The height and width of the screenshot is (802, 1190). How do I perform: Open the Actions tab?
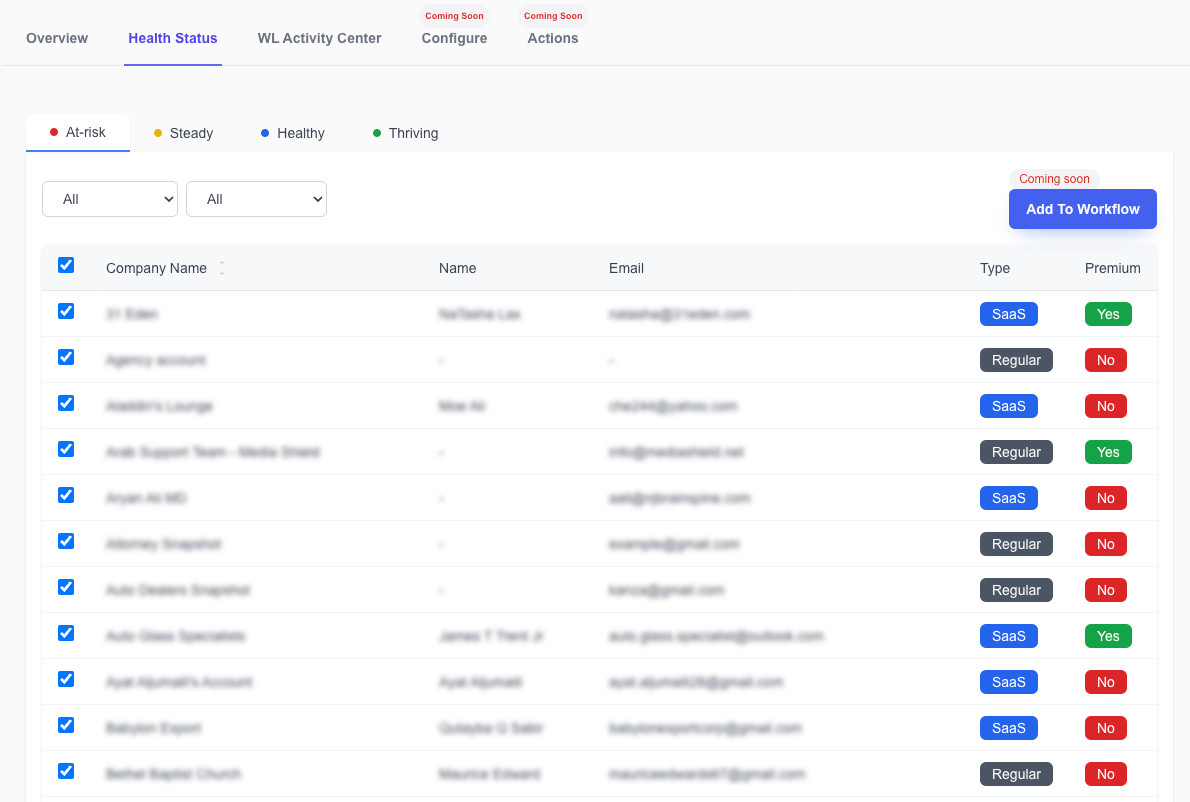552,38
